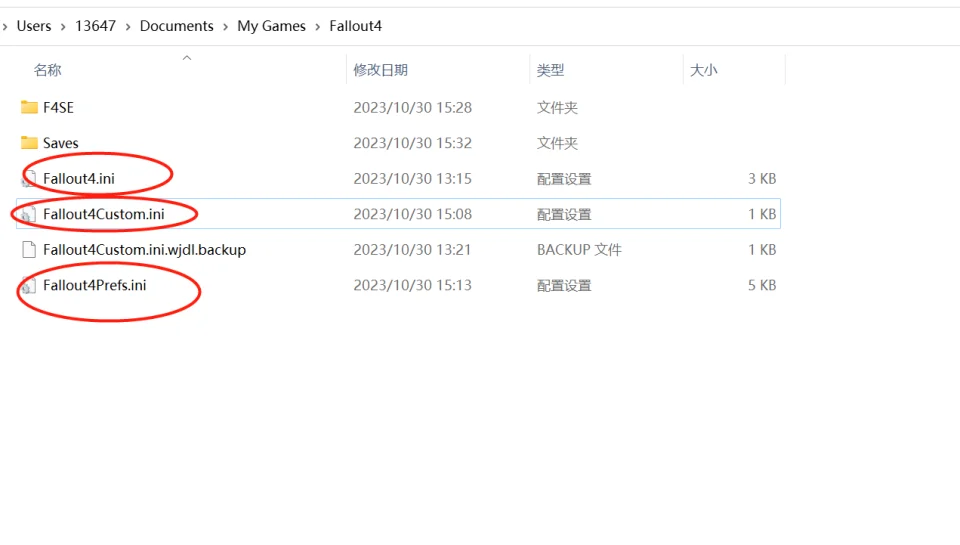Screen dimensions: 960x545
Task: Go to the 13647 breadcrumb folder
Action: (x=96, y=26)
